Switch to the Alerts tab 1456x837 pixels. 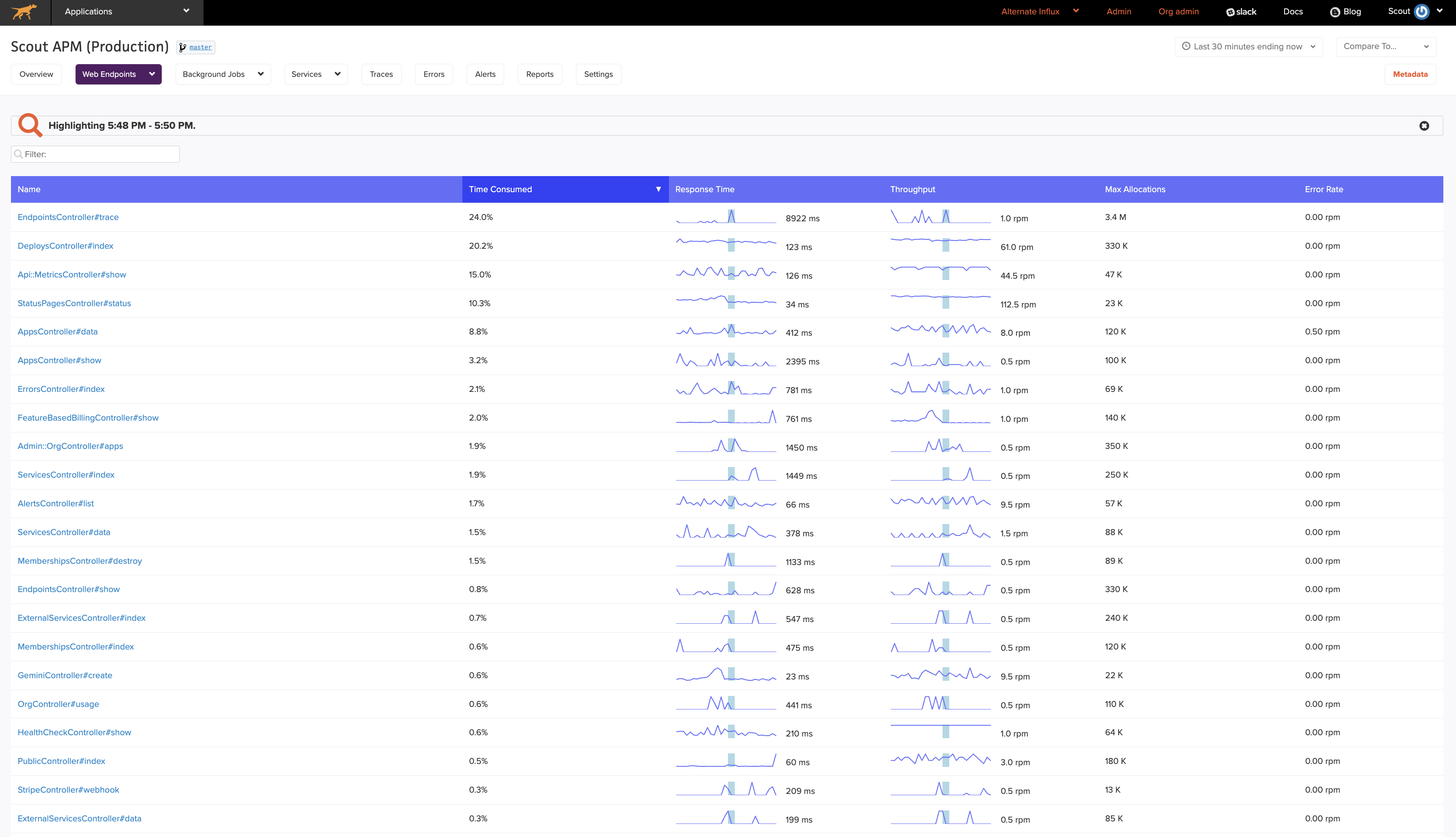click(485, 74)
